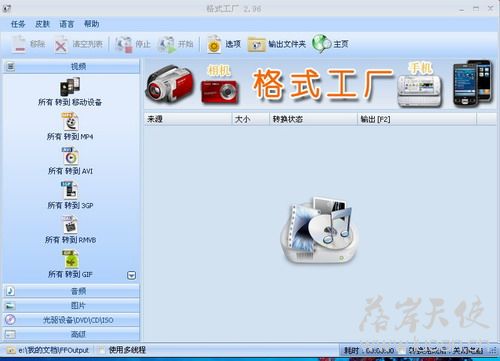Image resolution: width=500 pixels, height=361 pixels.
Task: Toggle the 使用多线程 multithreading checkbox
Action: point(101,350)
